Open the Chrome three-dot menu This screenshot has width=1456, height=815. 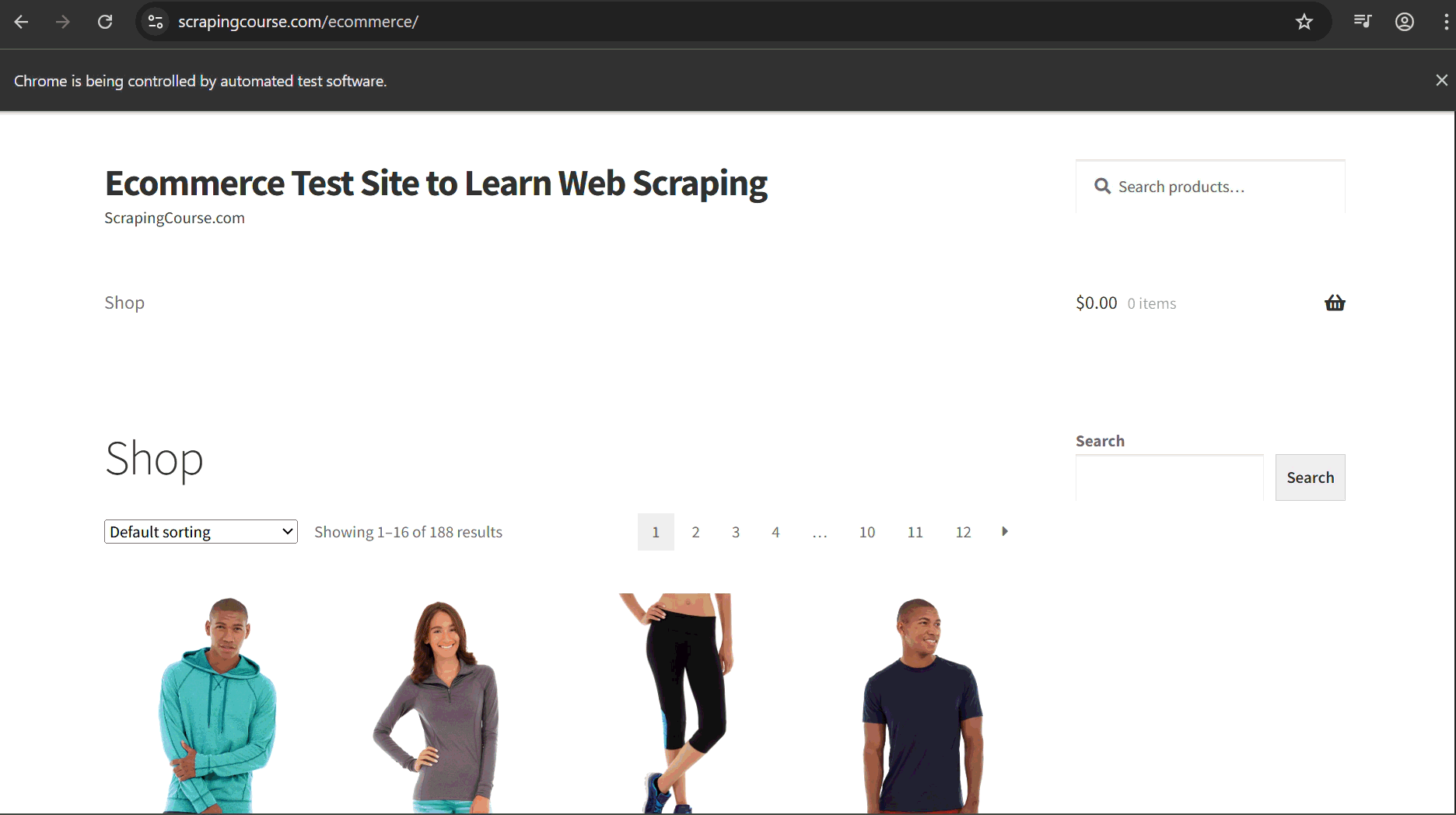pos(1446,22)
